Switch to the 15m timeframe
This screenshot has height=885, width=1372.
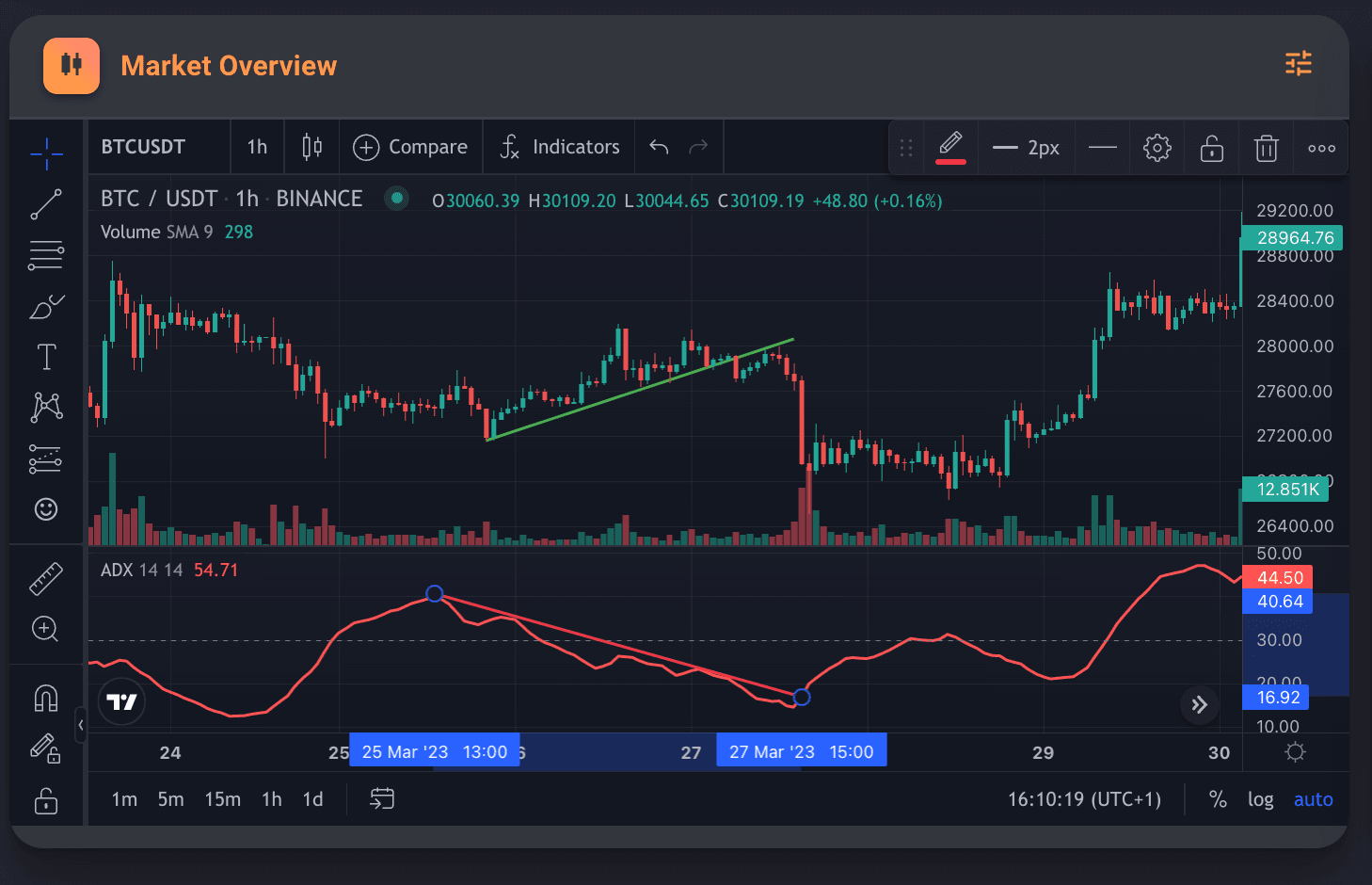pos(222,799)
